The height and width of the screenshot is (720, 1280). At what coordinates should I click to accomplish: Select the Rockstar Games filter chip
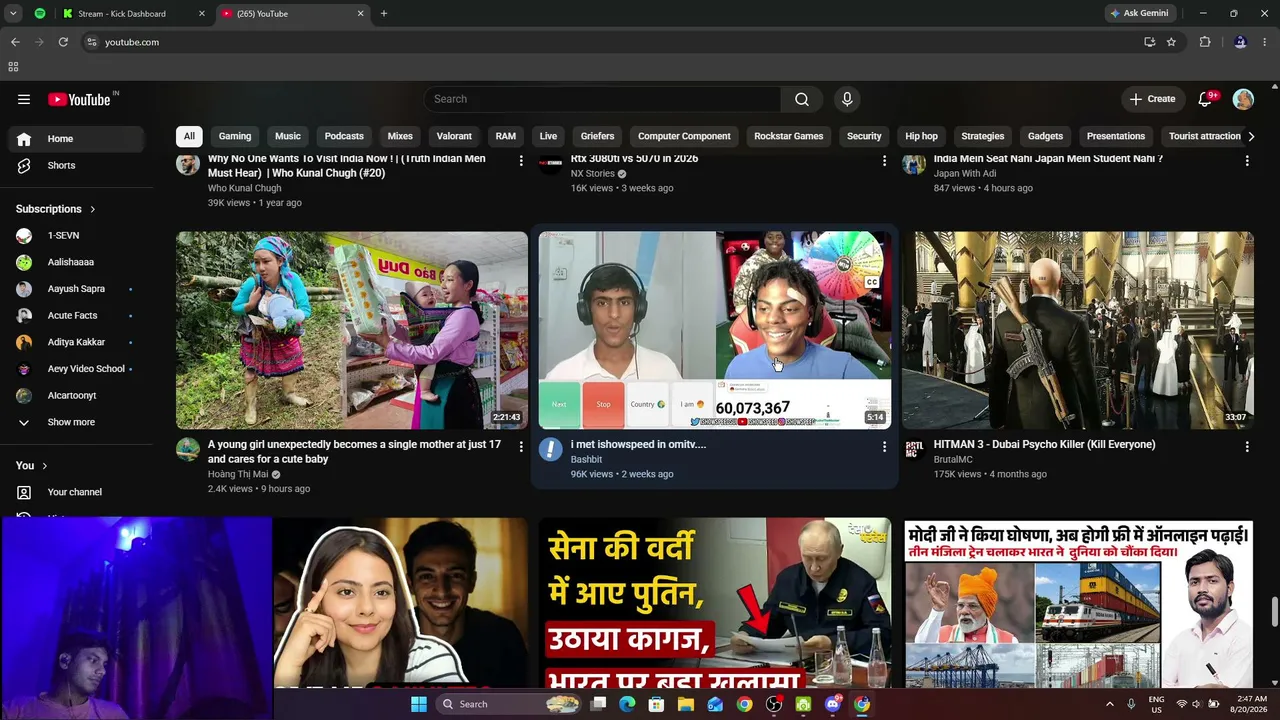[789, 136]
